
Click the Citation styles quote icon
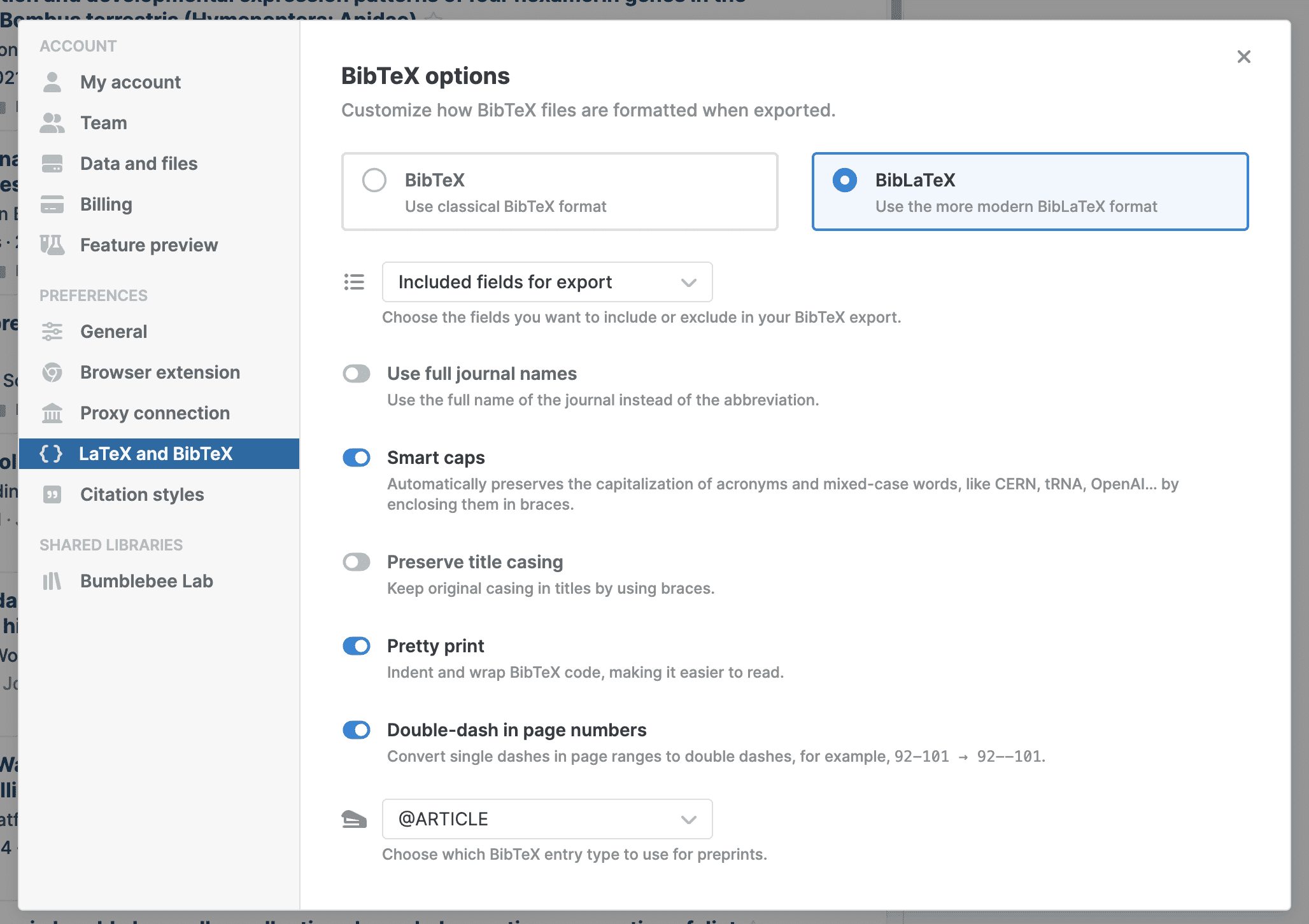(52, 494)
